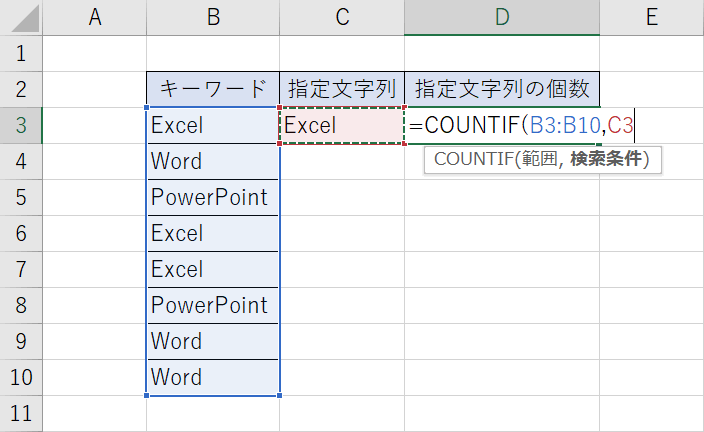Select column A header

[x=95, y=18]
